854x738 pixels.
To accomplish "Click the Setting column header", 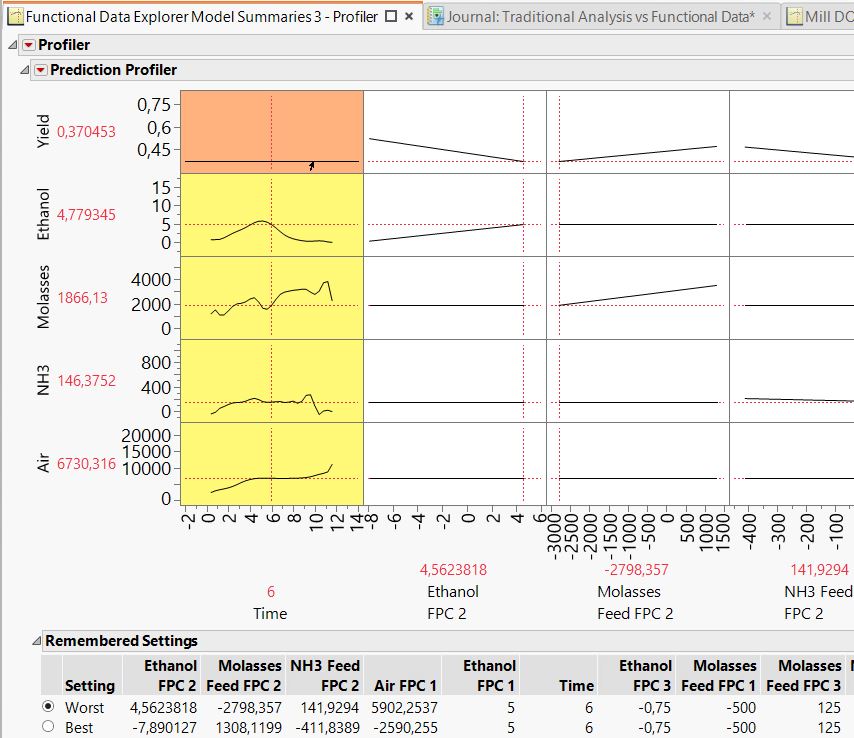I will [91, 685].
